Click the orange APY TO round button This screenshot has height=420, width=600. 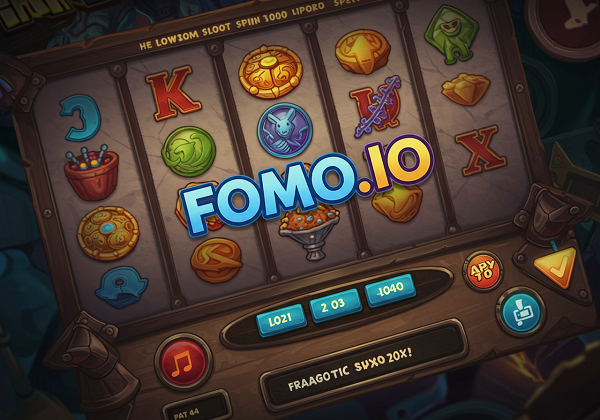[482, 270]
